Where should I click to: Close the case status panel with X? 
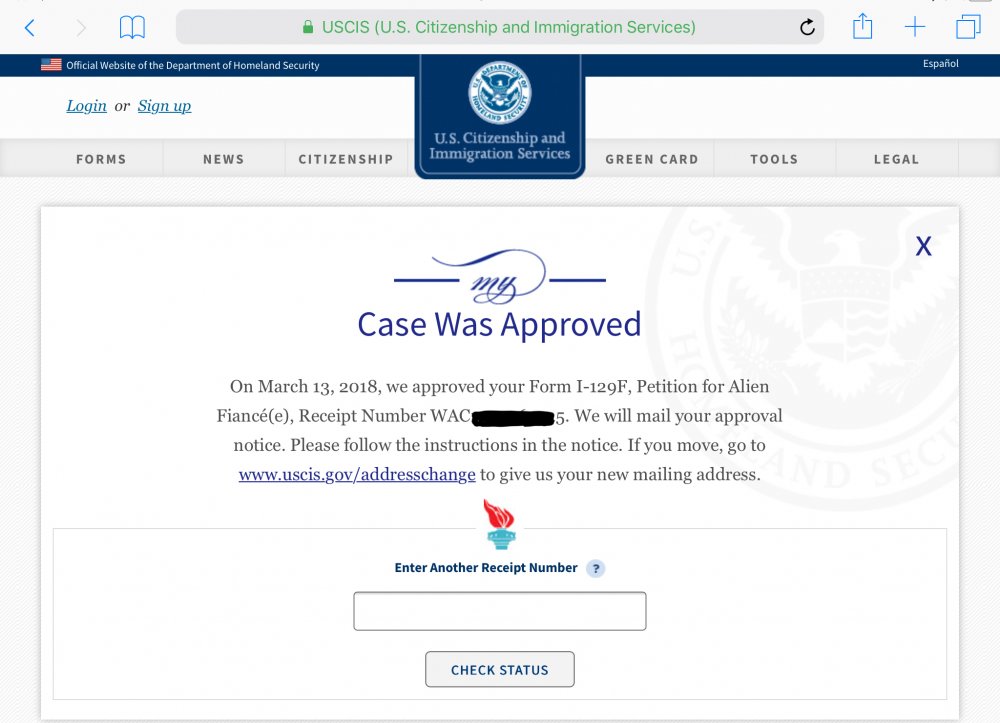(x=923, y=246)
